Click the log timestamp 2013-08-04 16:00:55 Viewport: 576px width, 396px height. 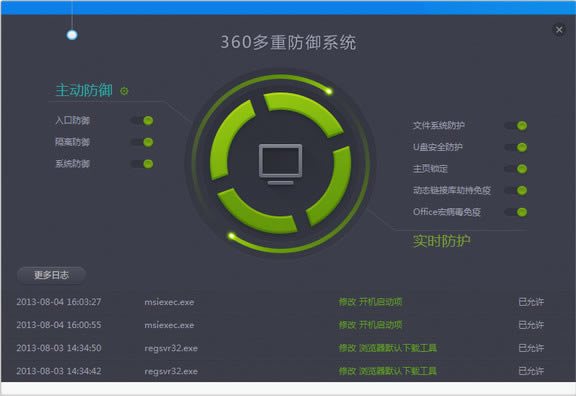tap(59, 325)
